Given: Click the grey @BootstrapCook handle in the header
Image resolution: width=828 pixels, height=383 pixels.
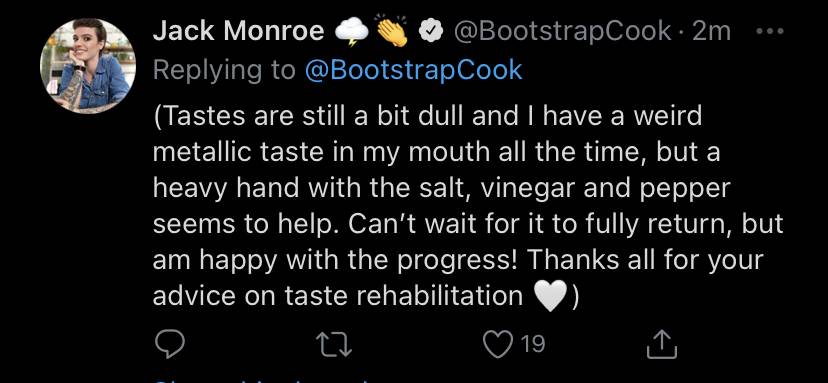Looking at the screenshot, I should pos(563,32).
